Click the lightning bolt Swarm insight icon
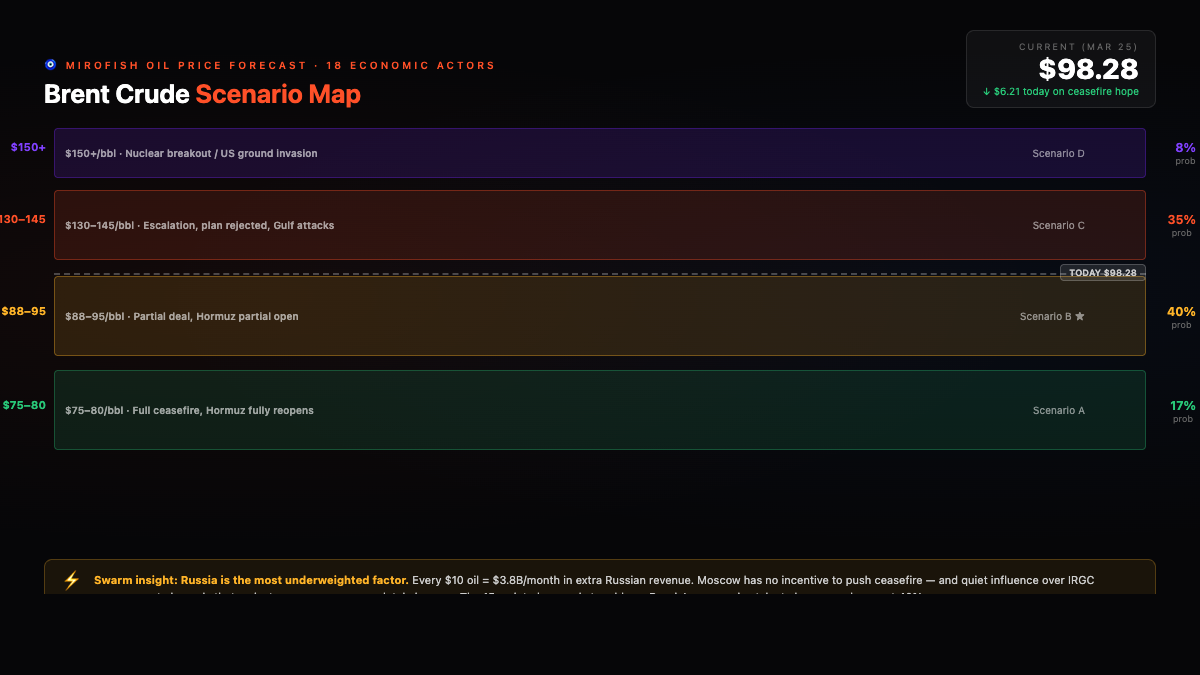Image resolution: width=1200 pixels, height=675 pixels. [x=71, y=580]
